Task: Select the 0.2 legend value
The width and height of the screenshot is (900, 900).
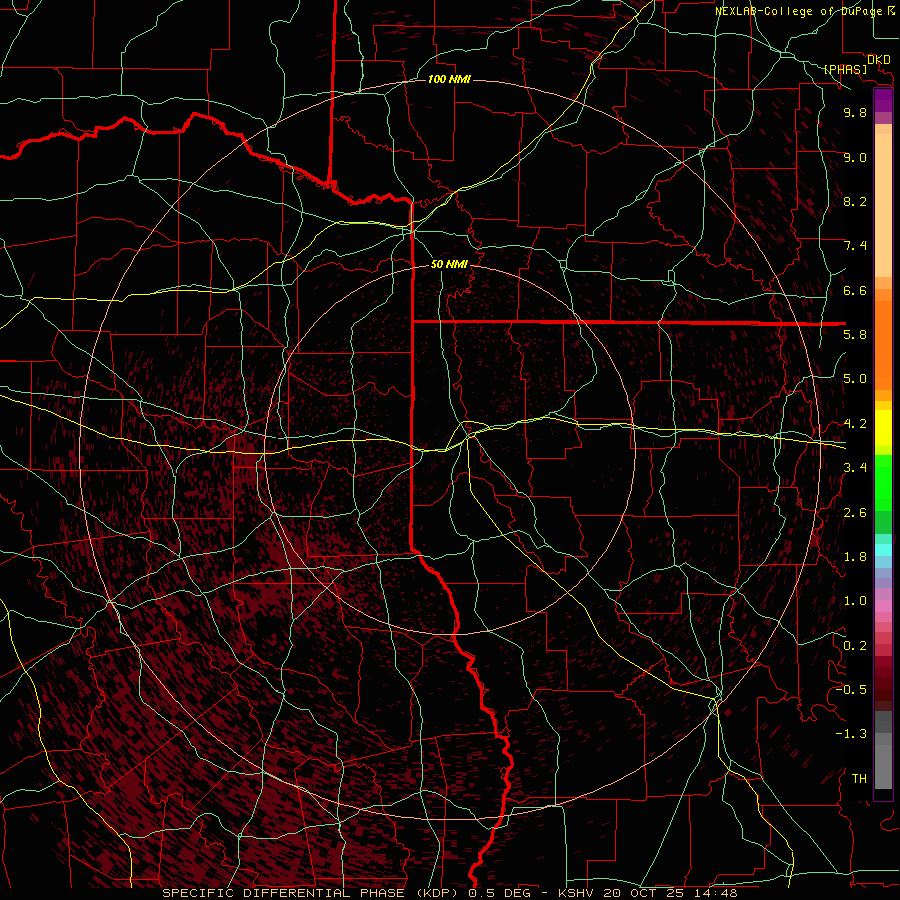Action: click(x=855, y=646)
